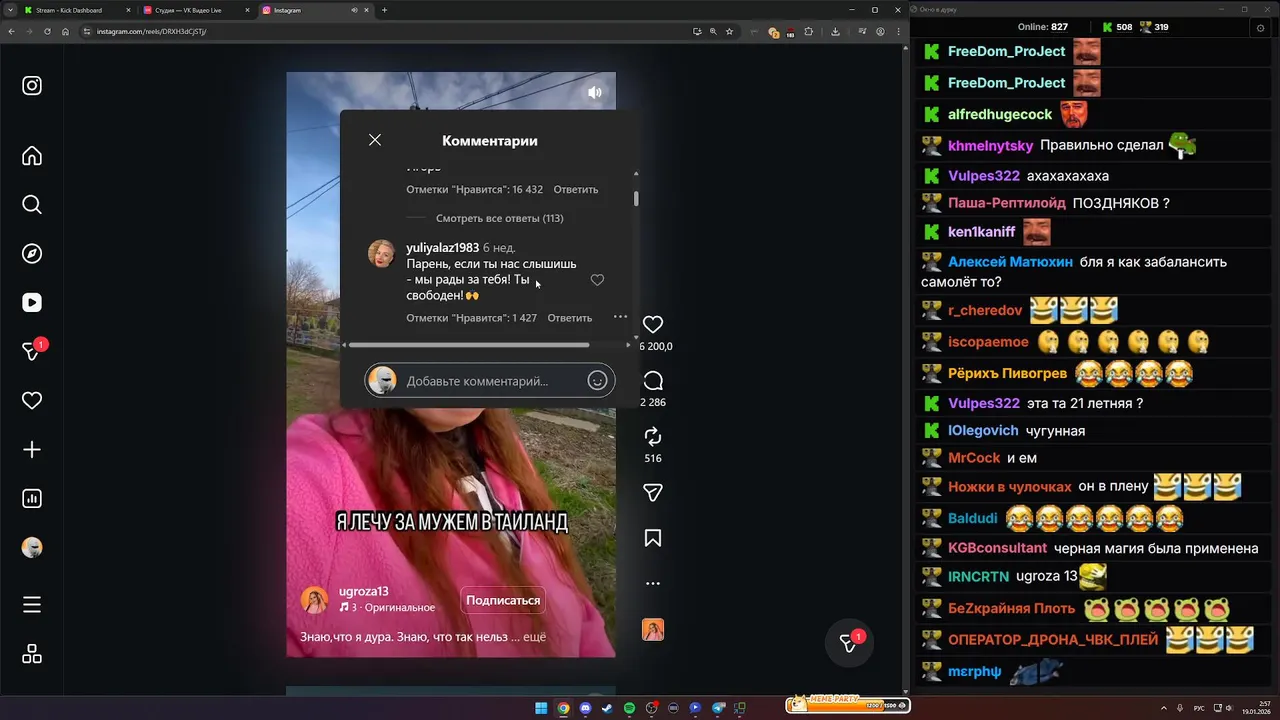1280x720 pixels.
Task: Like the reel with heart icon
Action: coord(653,324)
